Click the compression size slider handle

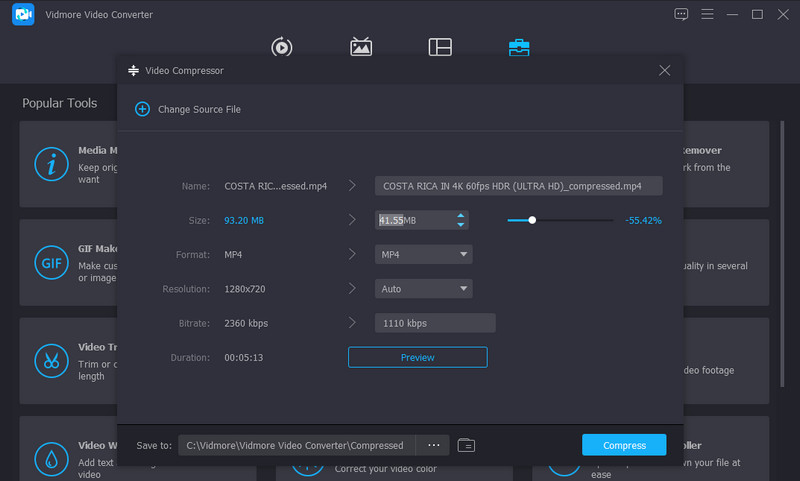tap(532, 220)
